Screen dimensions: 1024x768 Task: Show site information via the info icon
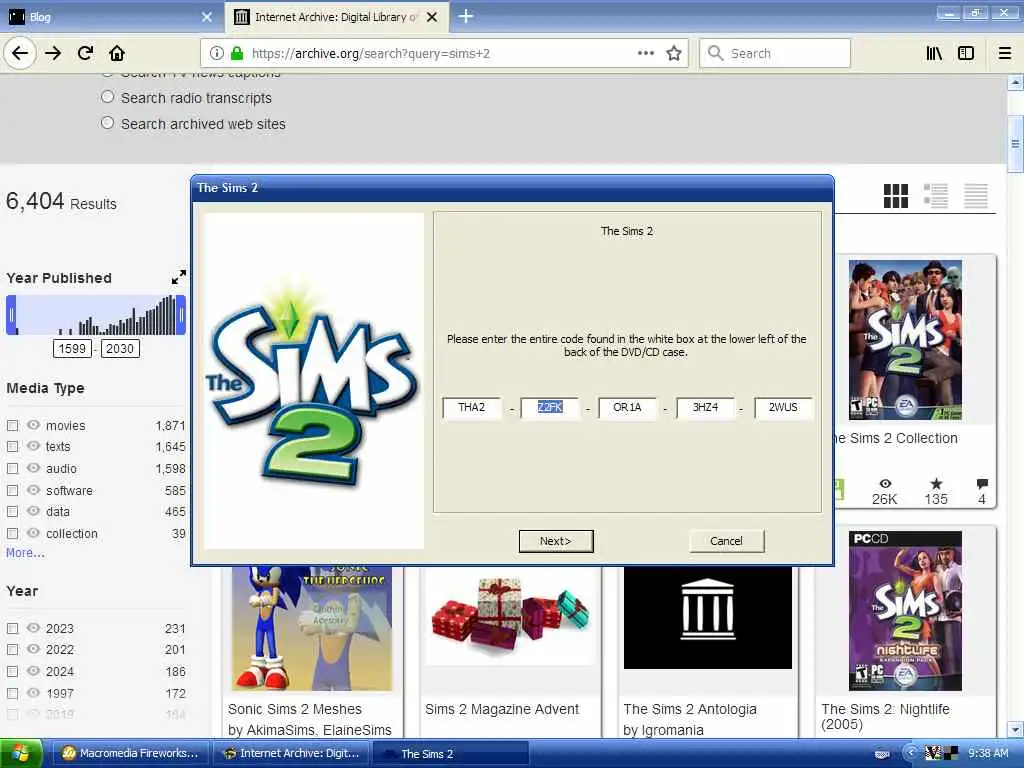pyautogui.click(x=217, y=53)
